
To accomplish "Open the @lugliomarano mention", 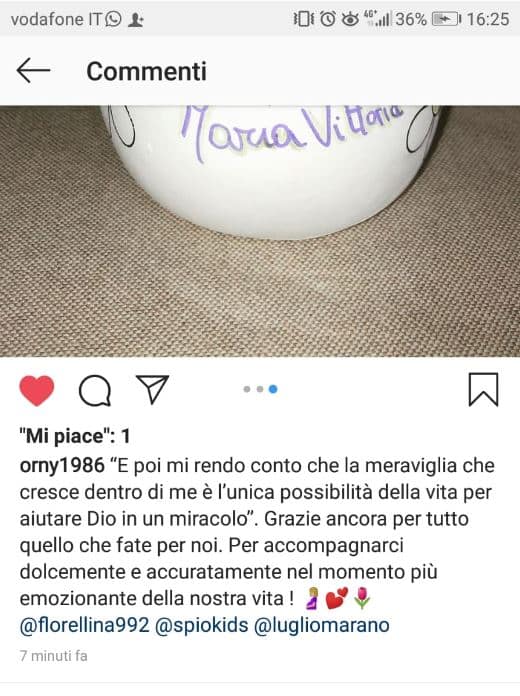I will [322, 625].
